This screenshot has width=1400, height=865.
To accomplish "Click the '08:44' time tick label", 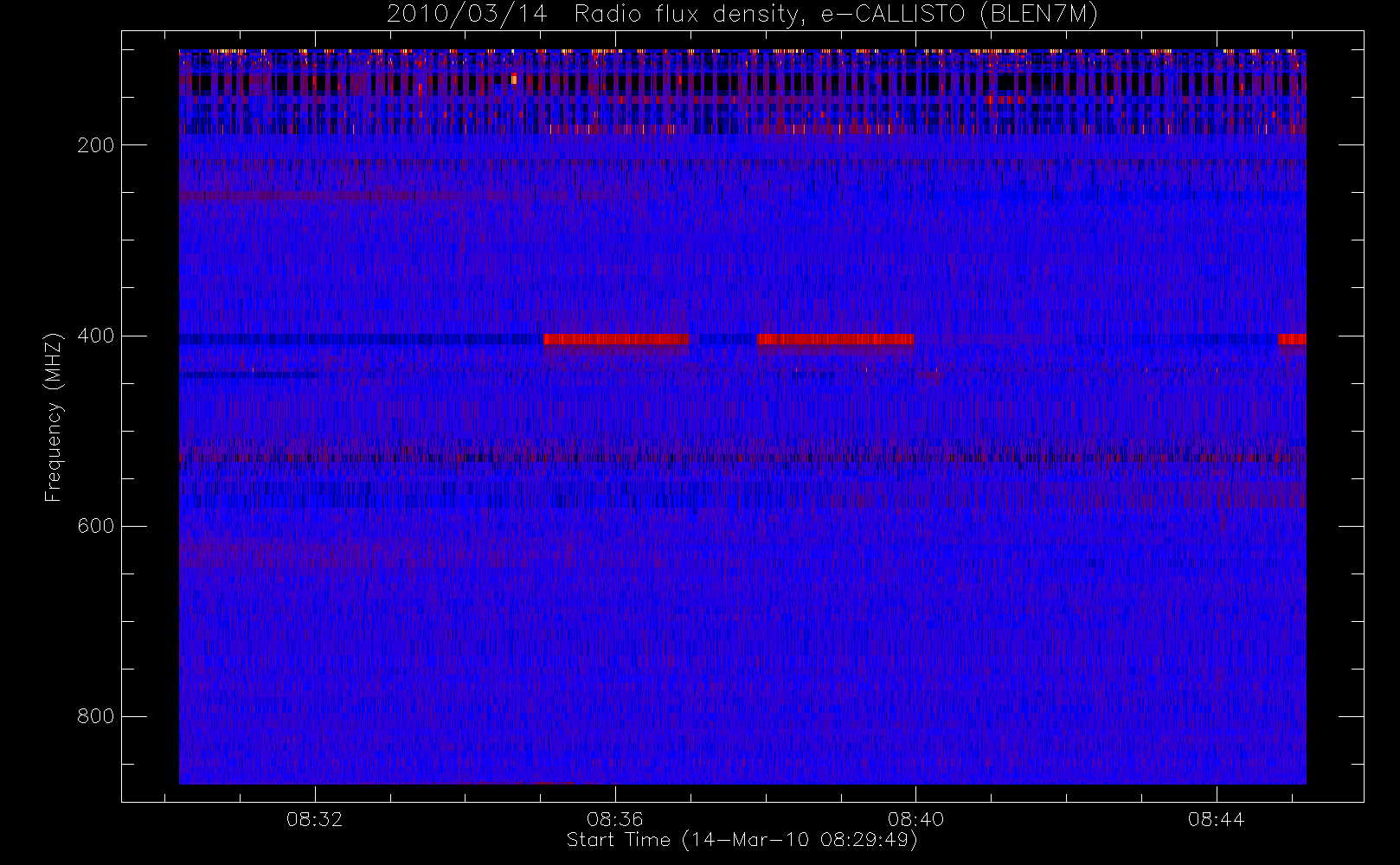I will click(1216, 819).
